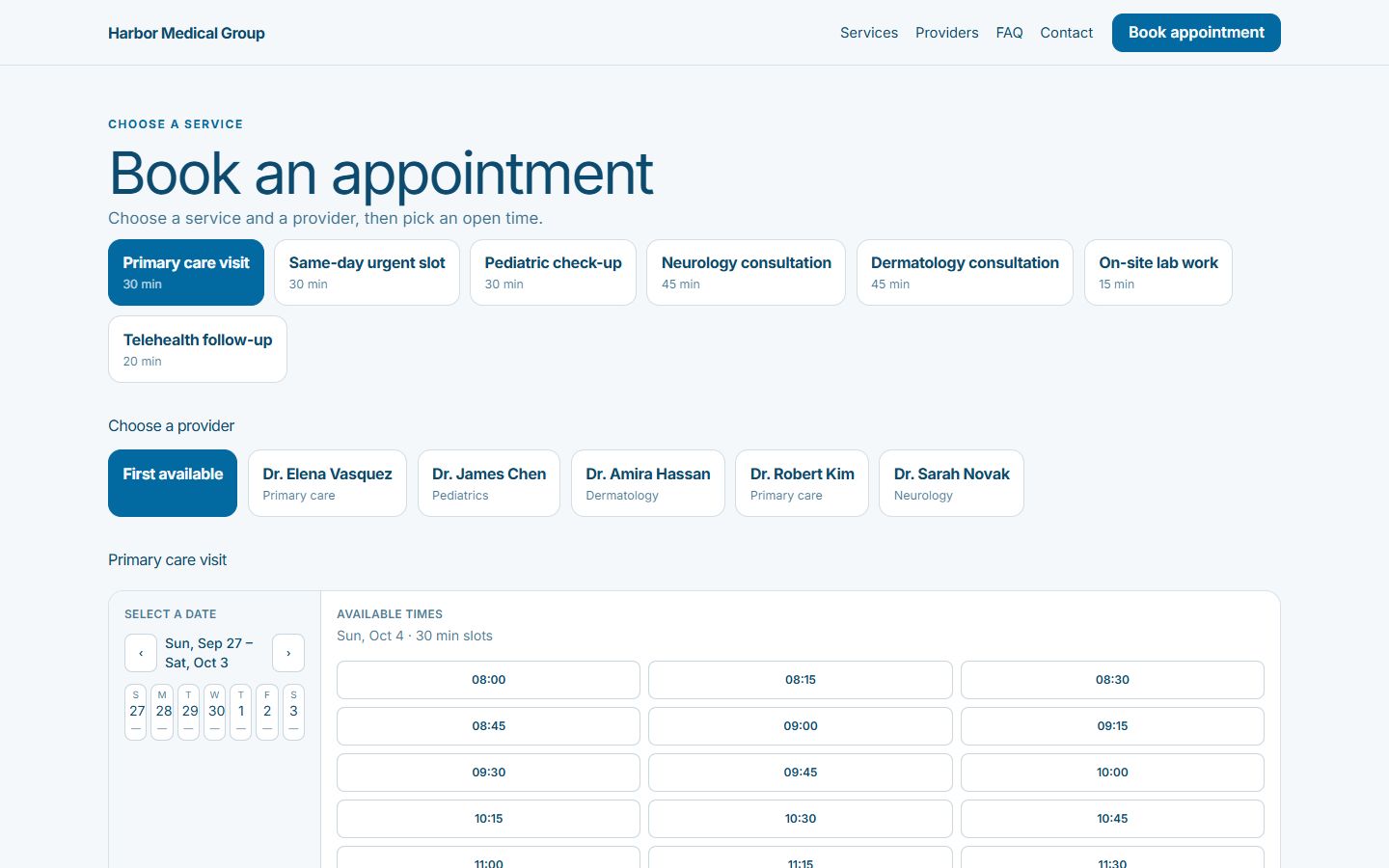This screenshot has width=1389, height=868.
Task: Select On-site lab work service
Action: [x=1158, y=272]
